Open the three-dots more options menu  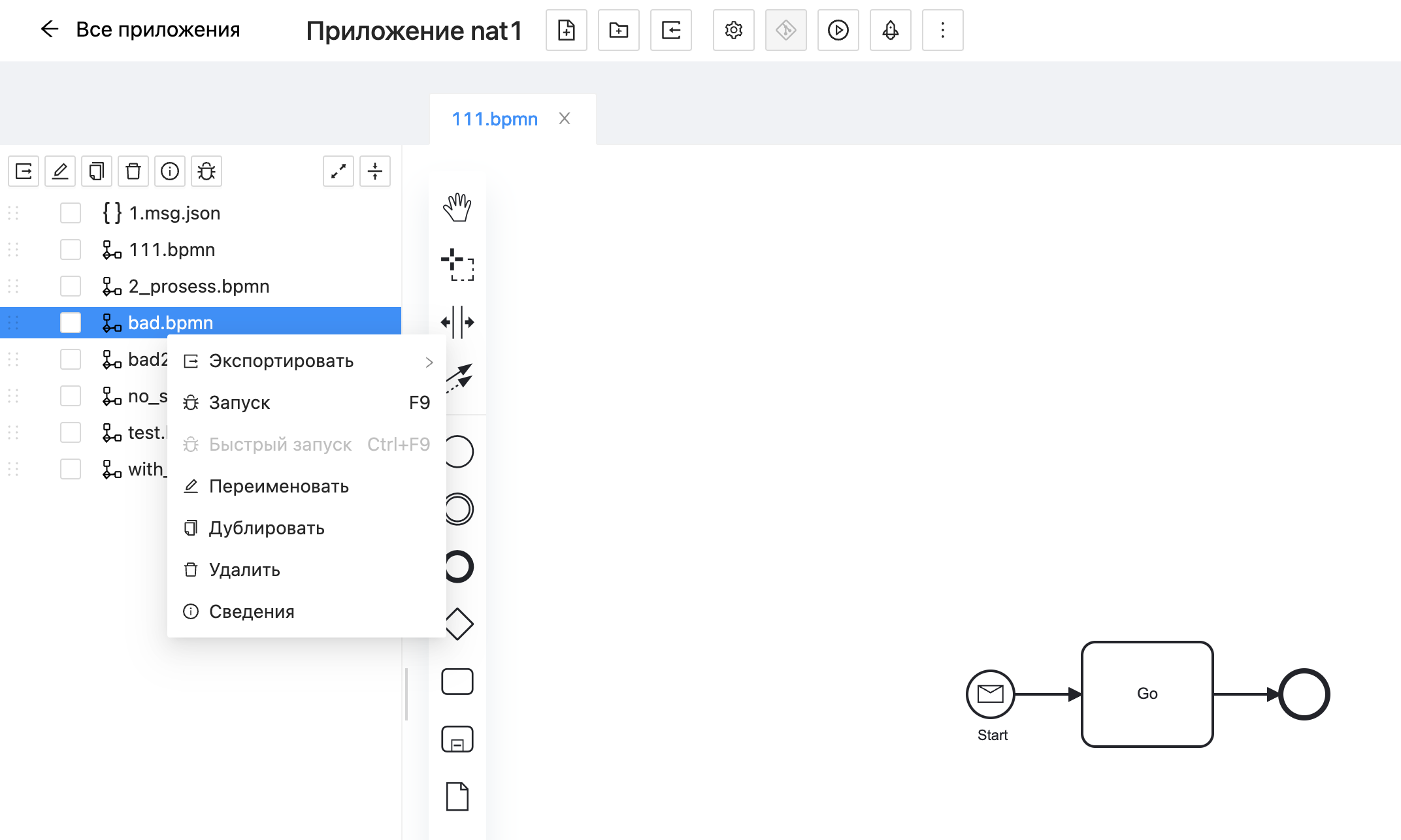coord(942,30)
